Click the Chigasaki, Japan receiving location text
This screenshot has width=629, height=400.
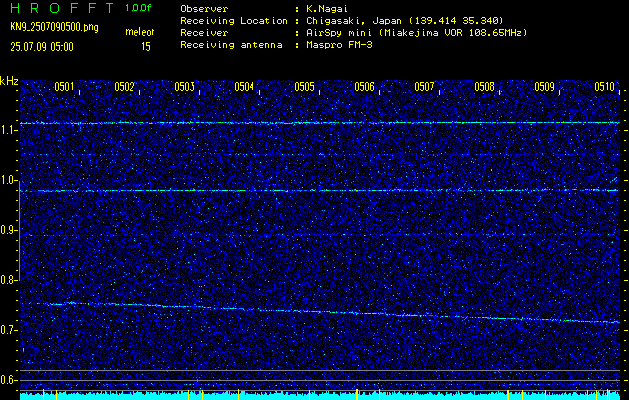[405, 20]
